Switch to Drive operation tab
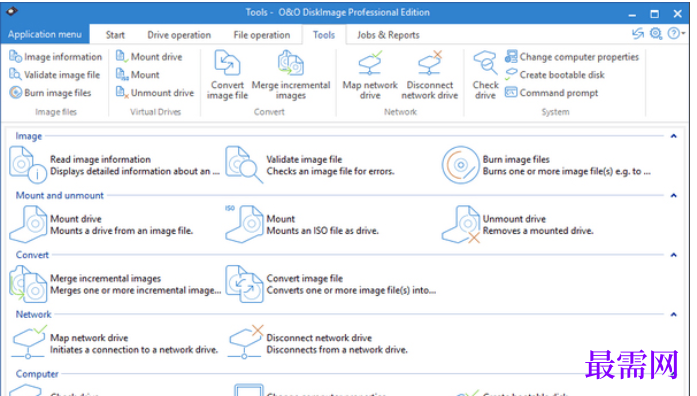This screenshot has height=396, width=697. click(x=179, y=35)
